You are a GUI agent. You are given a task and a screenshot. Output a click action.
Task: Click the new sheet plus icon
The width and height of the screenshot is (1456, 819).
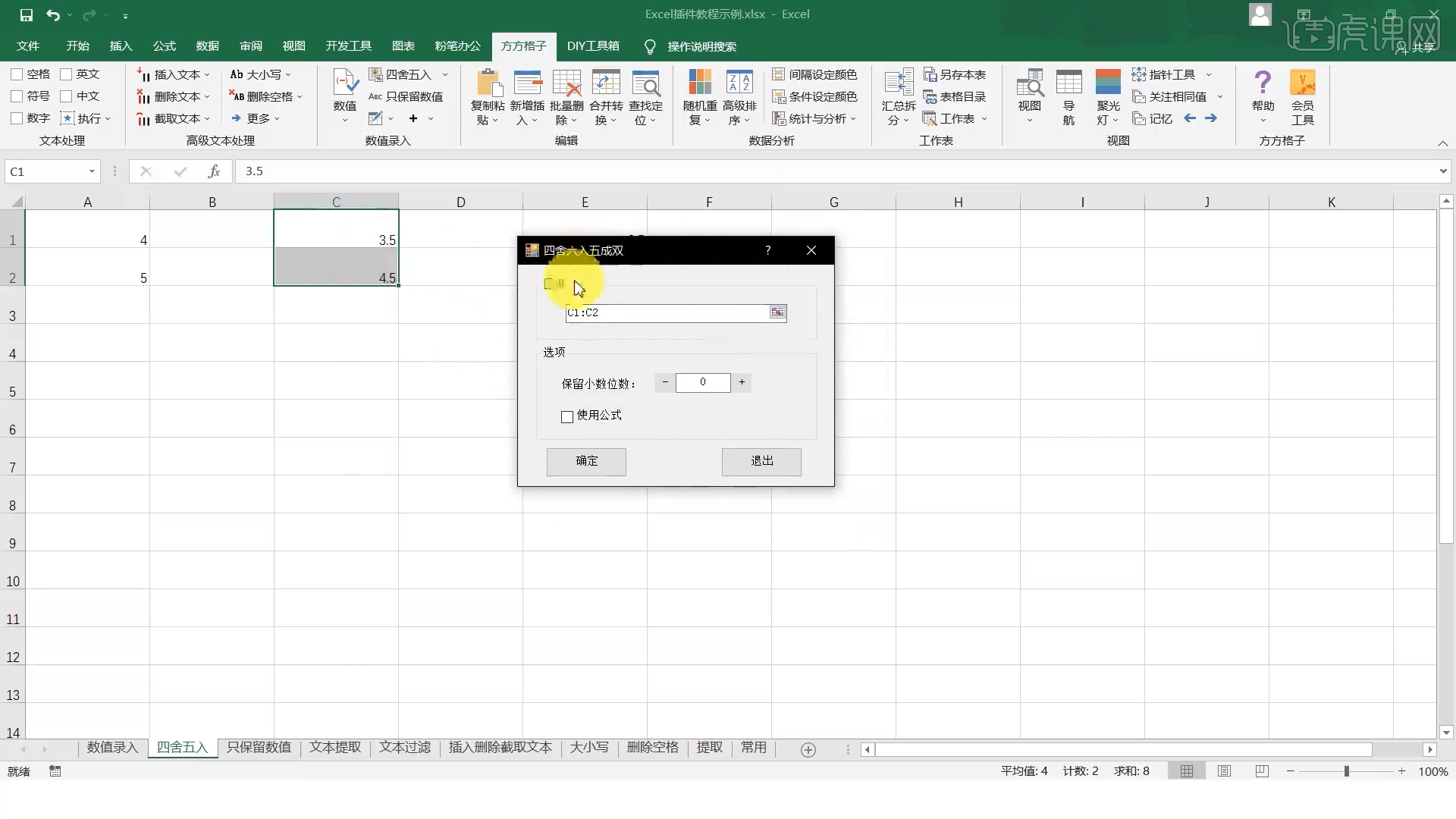pyautogui.click(x=808, y=749)
